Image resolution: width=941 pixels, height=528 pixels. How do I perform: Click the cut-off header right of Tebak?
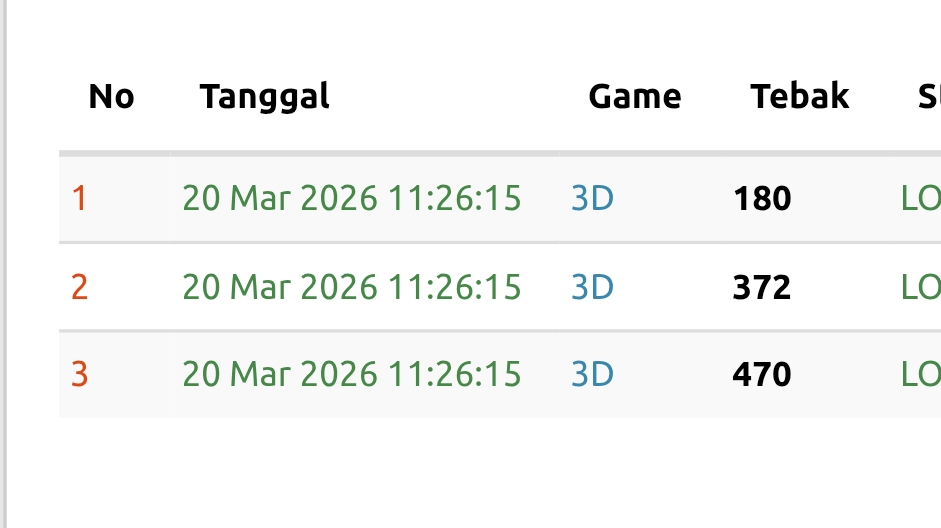928,97
